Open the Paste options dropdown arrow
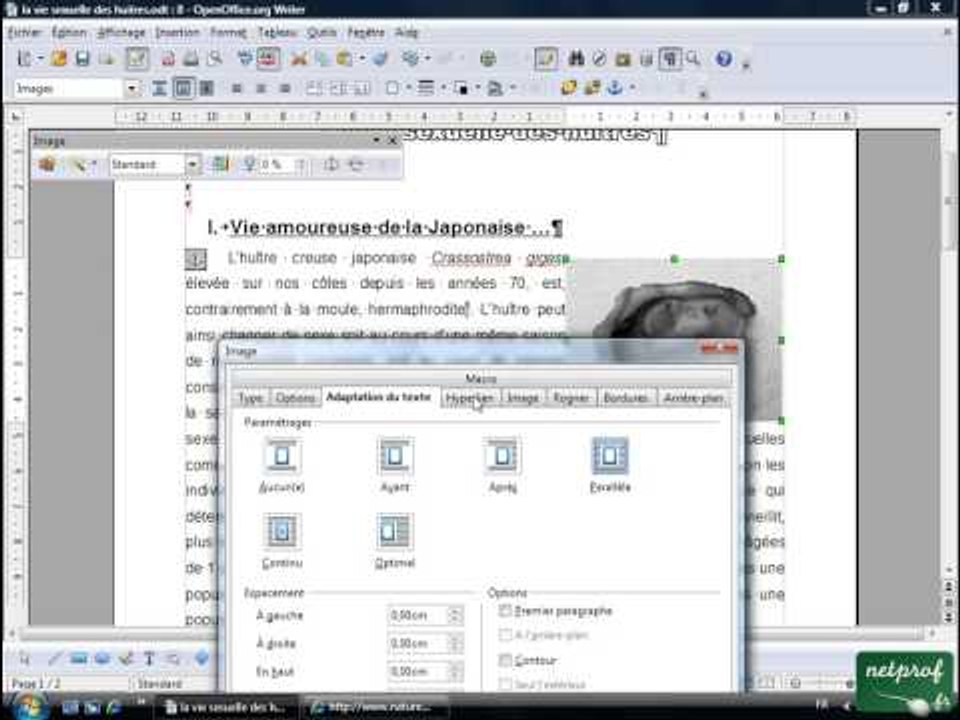The height and width of the screenshot is (720, 960). tap(362, 59)
